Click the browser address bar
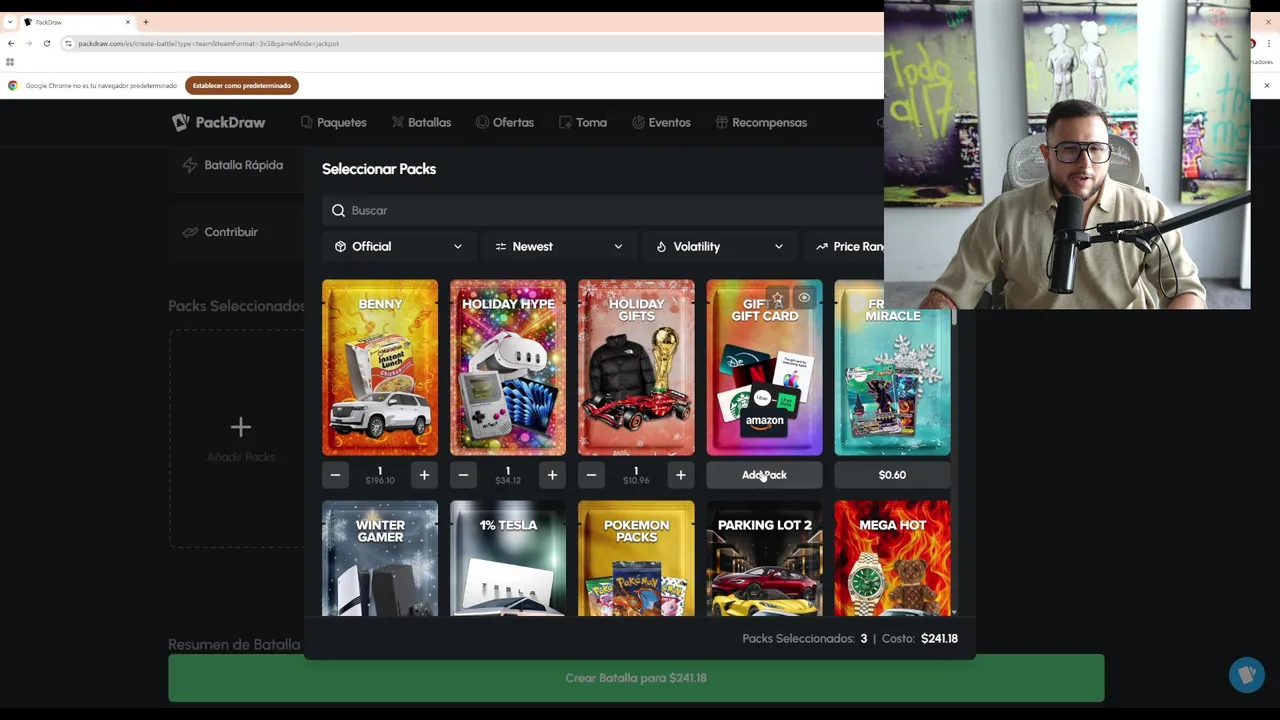Viewport: 1280px width, 720px height. click(470, 43)
